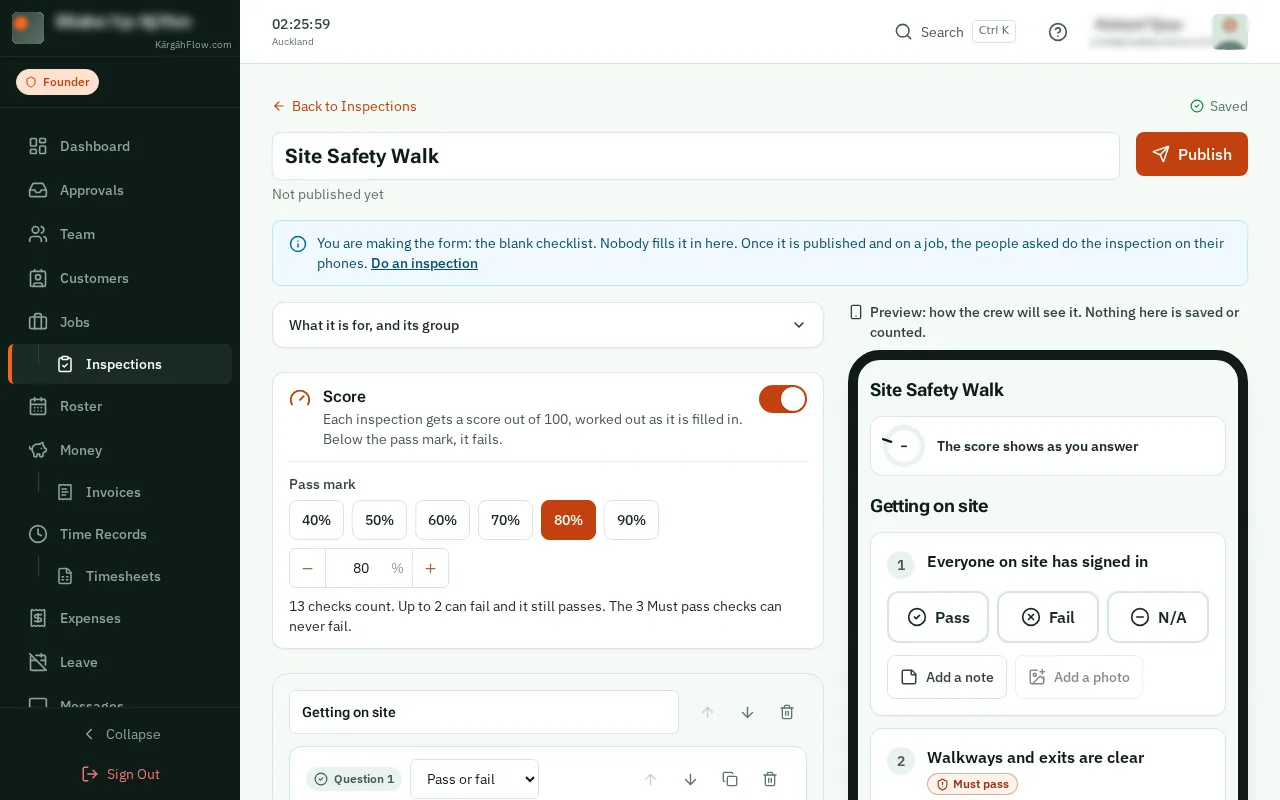The image size is (1280, 800).
Task: Tap Add a note in the preview
Action: pos(947,677)
